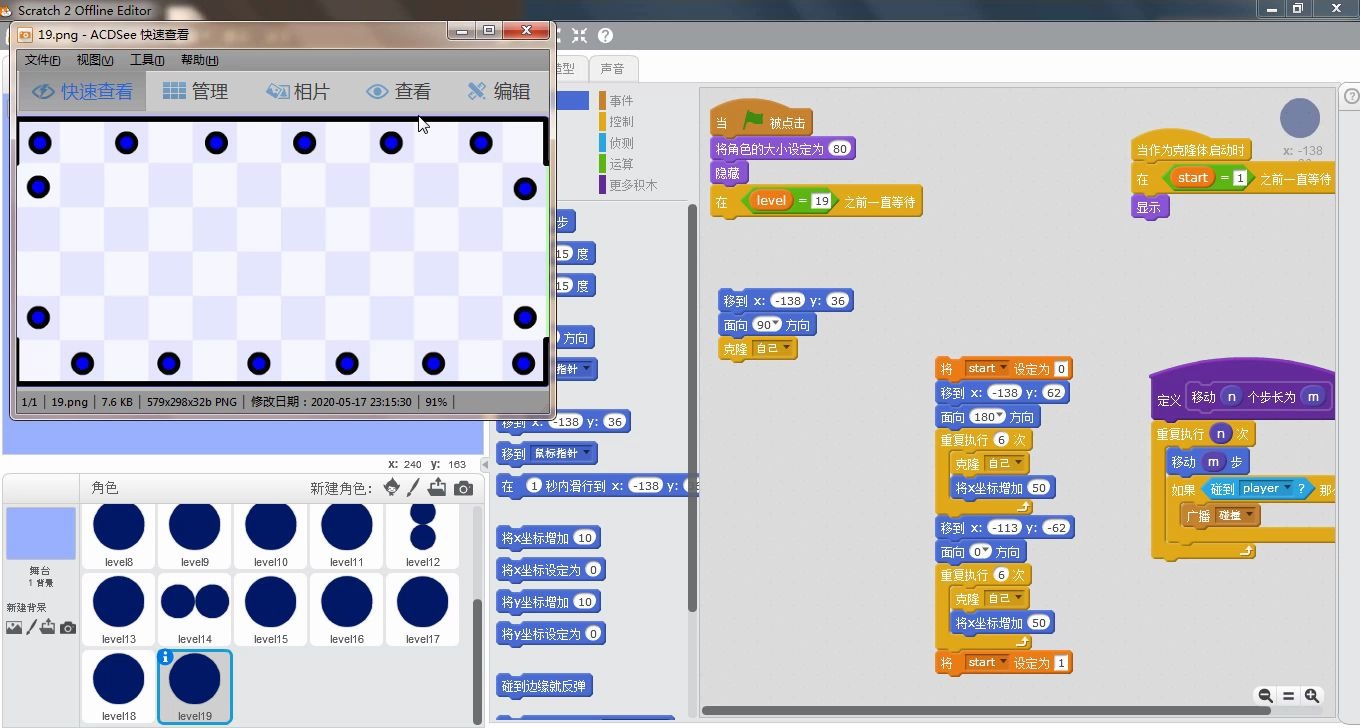Viewport: 1360px width, 728px height.
Task: Paint a new backdrop with the brush icon
Action: 33,627
